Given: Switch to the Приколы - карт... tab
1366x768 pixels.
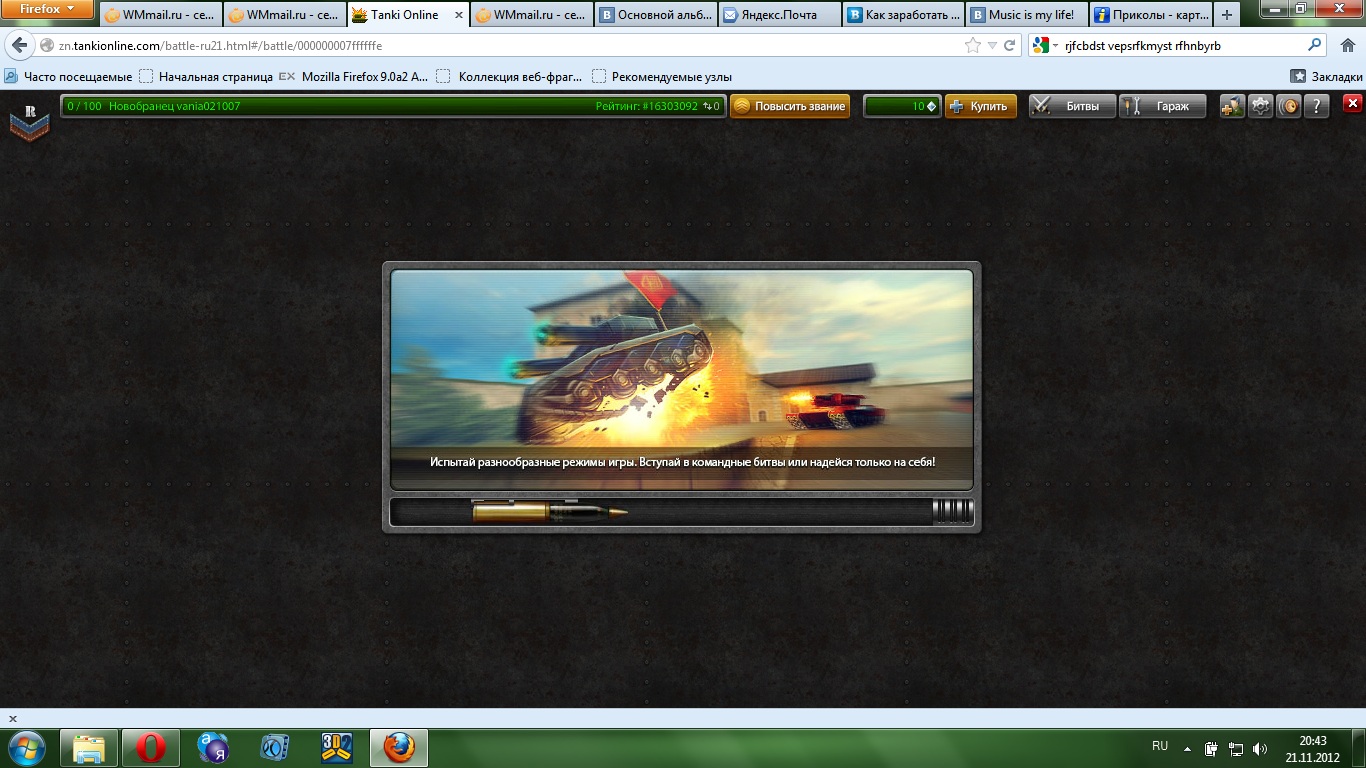Looking at the screenshot, I should (1149, 15).
